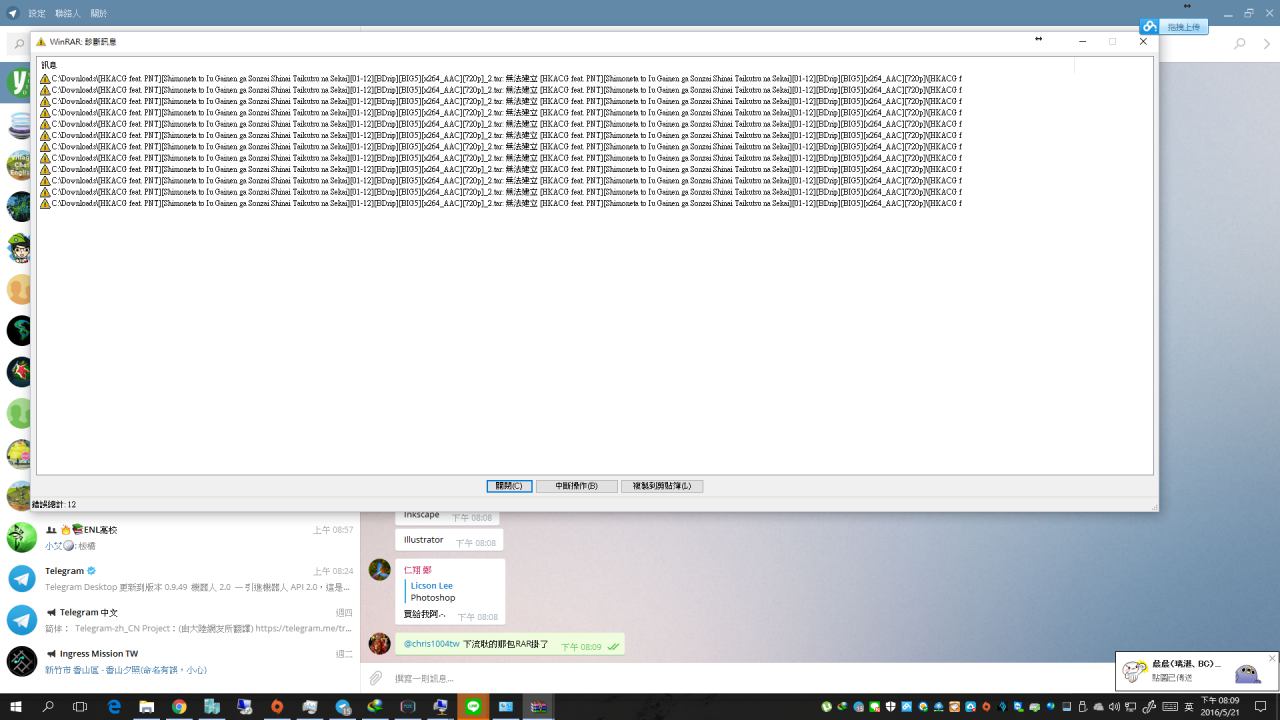The width and height of the screenshot is (1280, 720).
Task: Open the touch keyboard tray icon
Action: [x=1169, y=707]
